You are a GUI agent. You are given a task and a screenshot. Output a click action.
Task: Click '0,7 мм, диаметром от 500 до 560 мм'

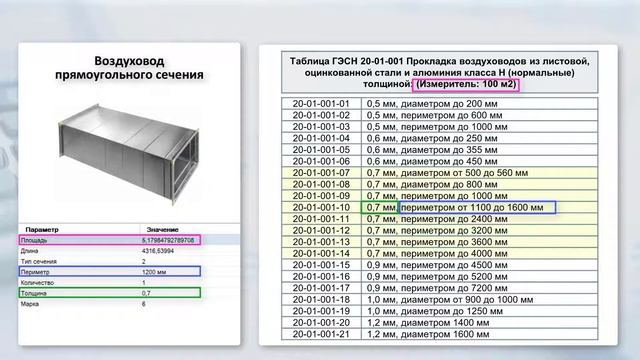pos(447,173)
